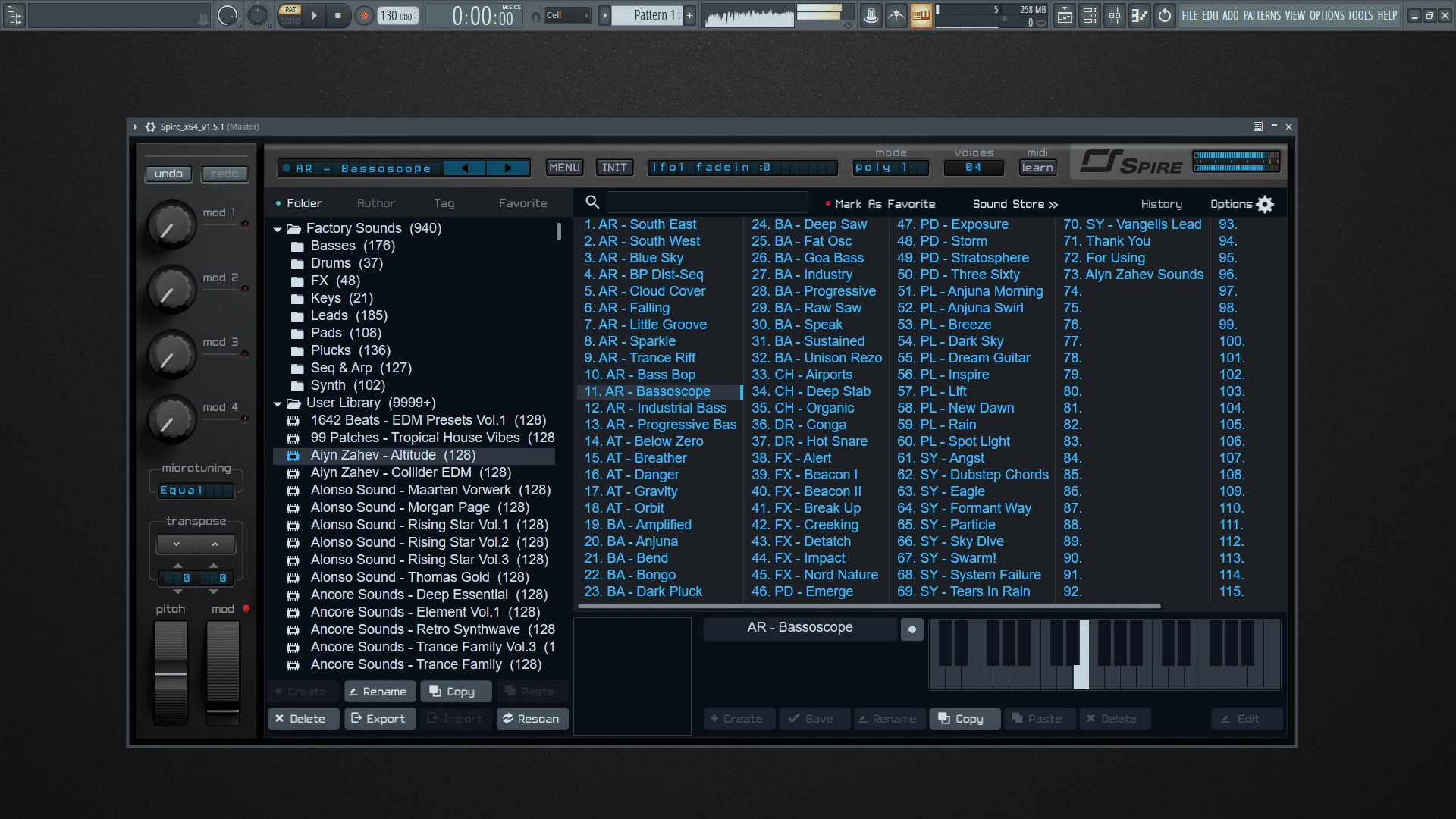Click the preset search input field
The width and height of the screenshot is (1456, 819).
pos(707,202)
